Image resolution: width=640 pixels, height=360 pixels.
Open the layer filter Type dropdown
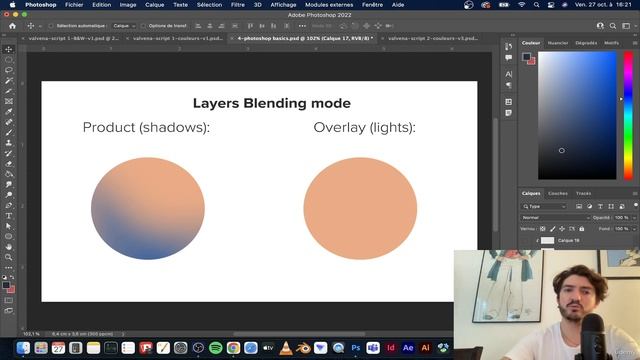coord(544,207)
